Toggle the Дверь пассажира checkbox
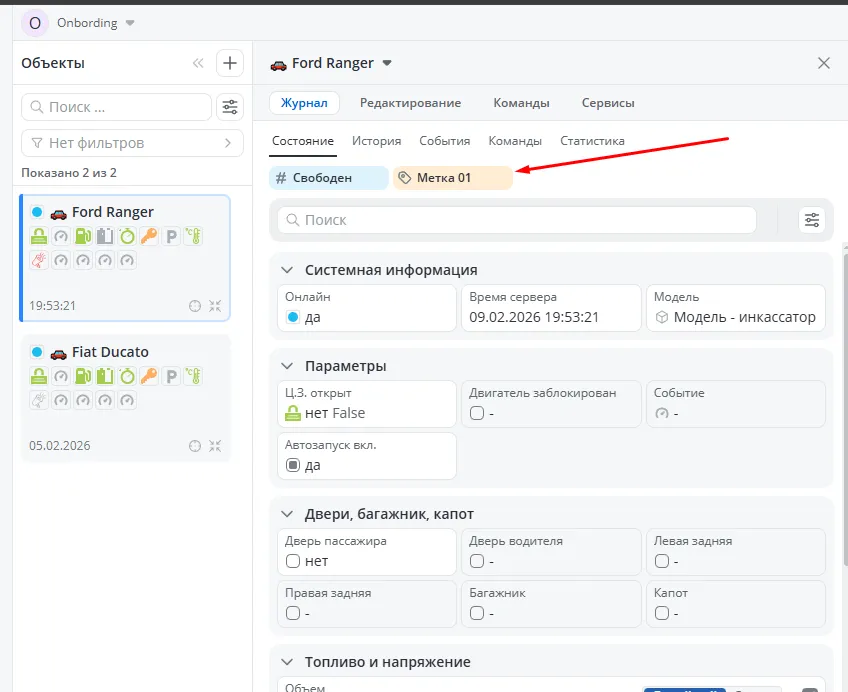This screenshot has width=848, height=692. [293, 561]
